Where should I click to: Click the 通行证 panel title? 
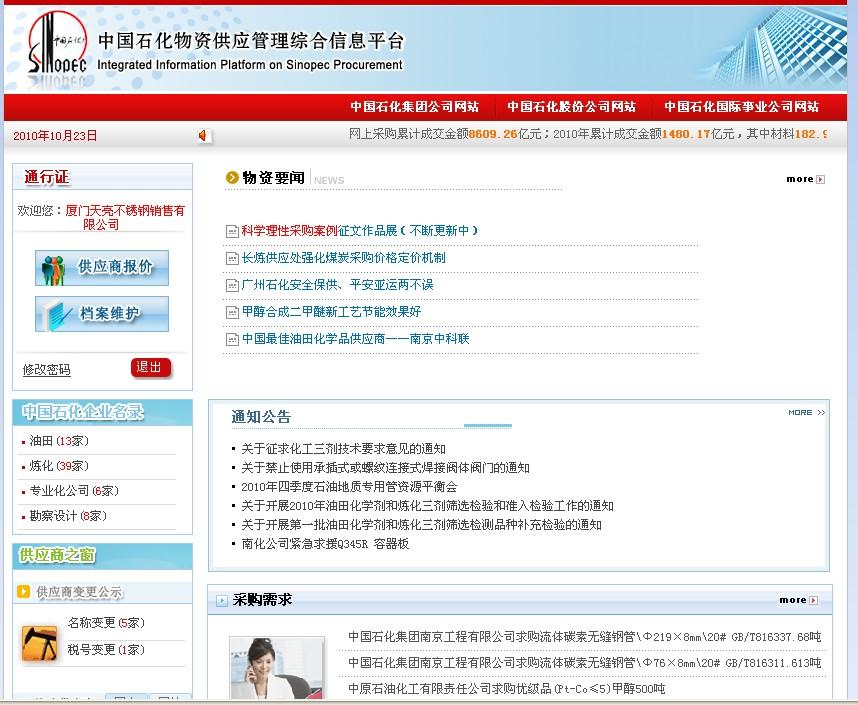47,177
